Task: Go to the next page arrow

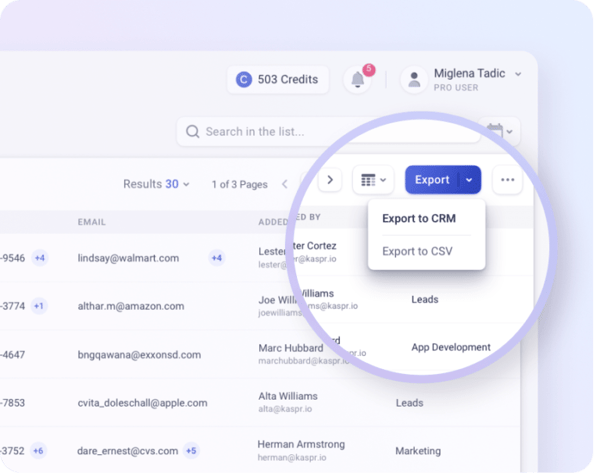Action: [330, 179]
